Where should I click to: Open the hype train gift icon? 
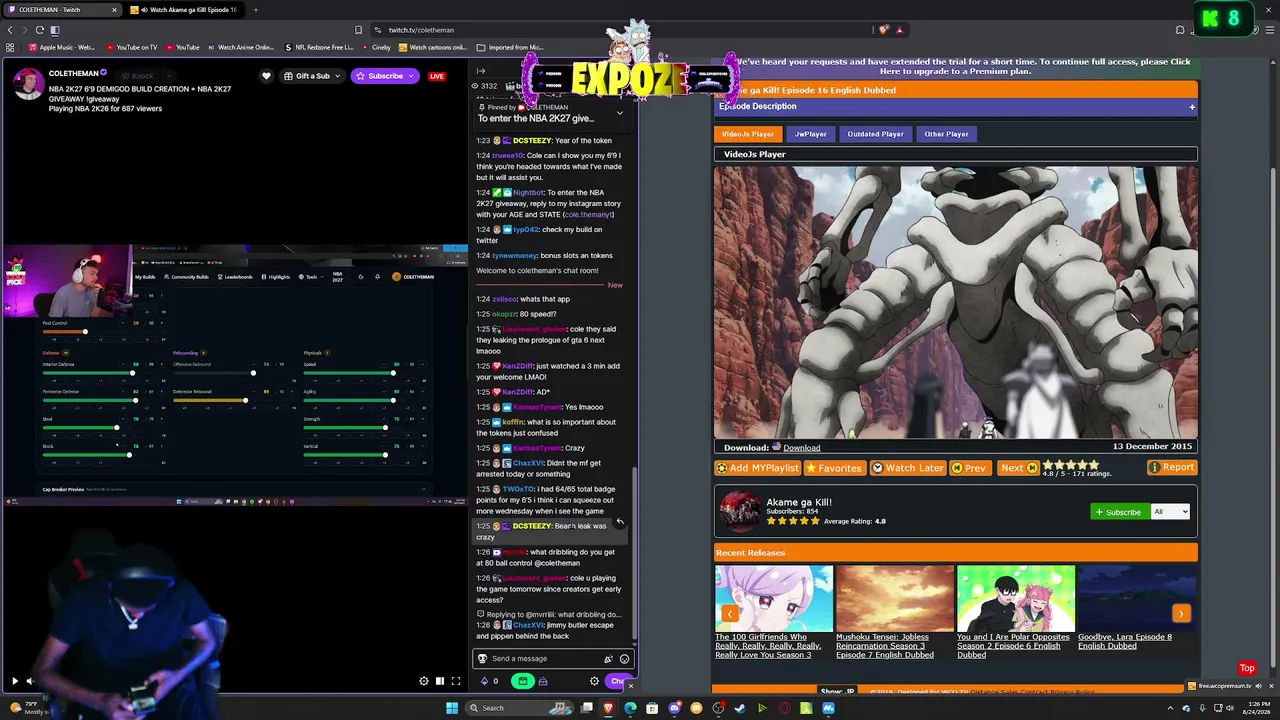(x=543, y=681)
